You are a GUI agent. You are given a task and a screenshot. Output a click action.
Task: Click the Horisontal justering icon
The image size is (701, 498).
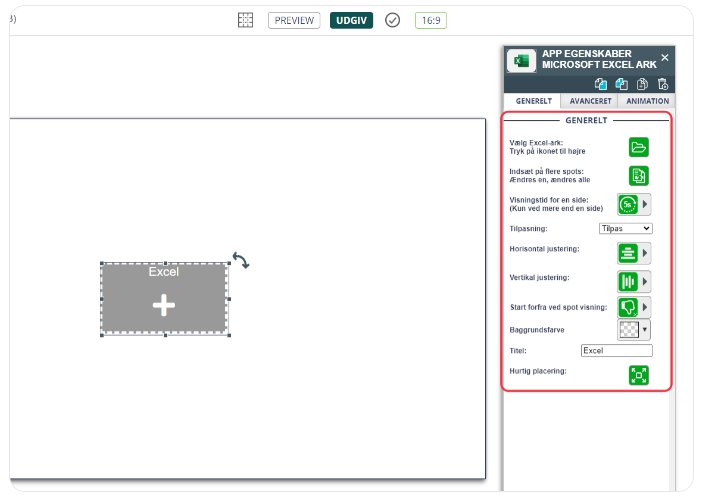[628, 253]
